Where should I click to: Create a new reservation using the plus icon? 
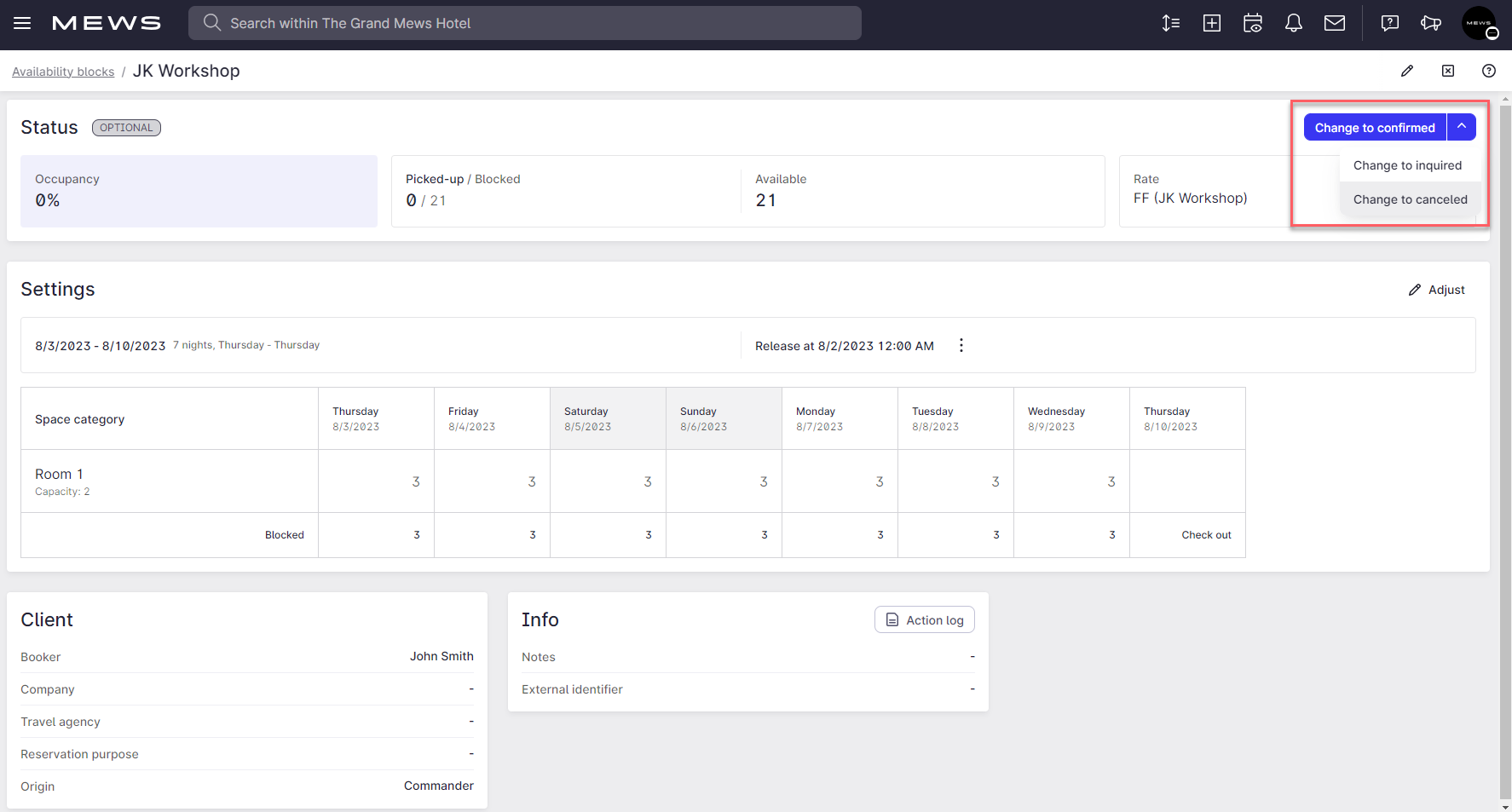point(1211,23)
